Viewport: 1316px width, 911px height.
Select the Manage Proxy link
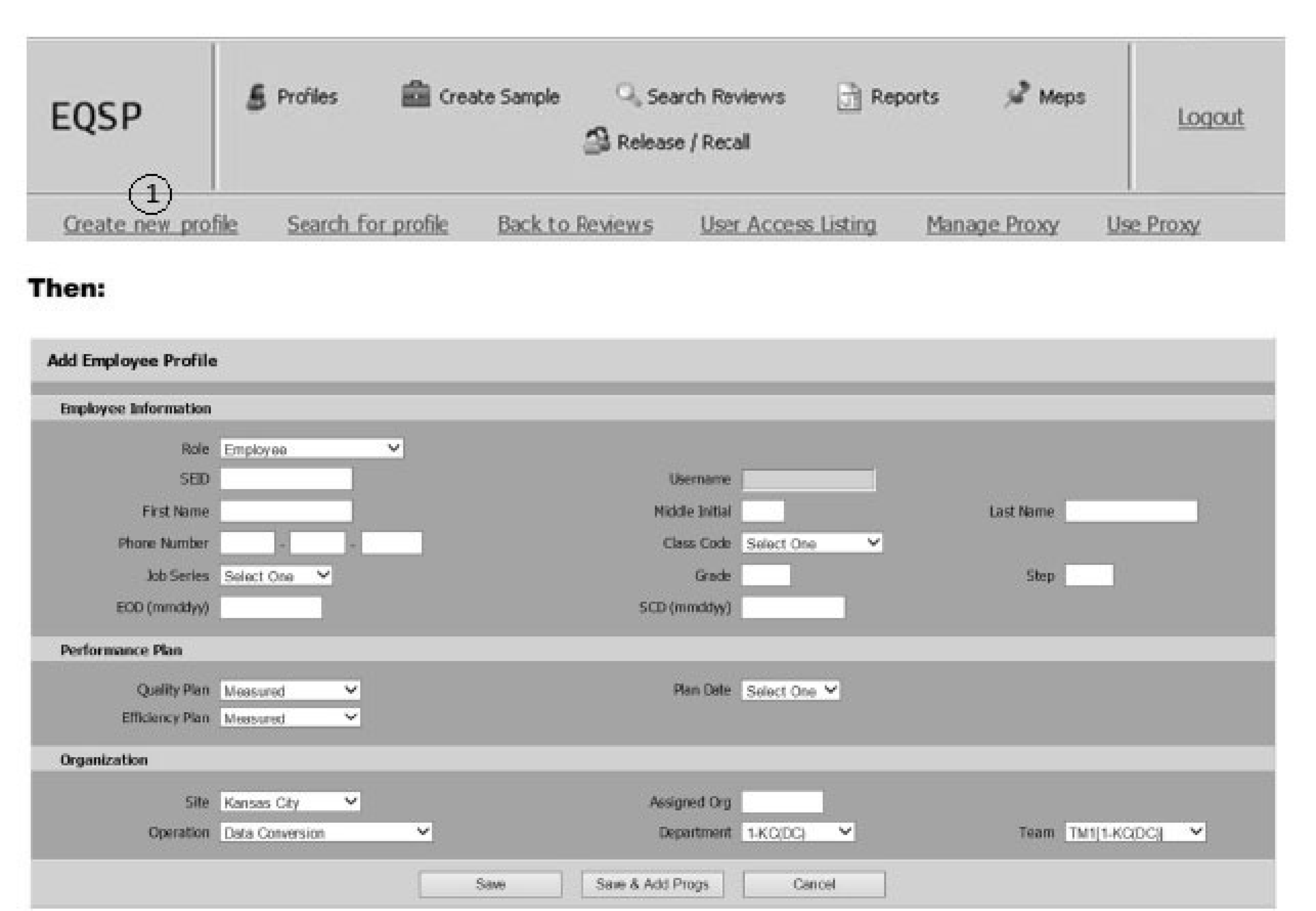(992, 224)
